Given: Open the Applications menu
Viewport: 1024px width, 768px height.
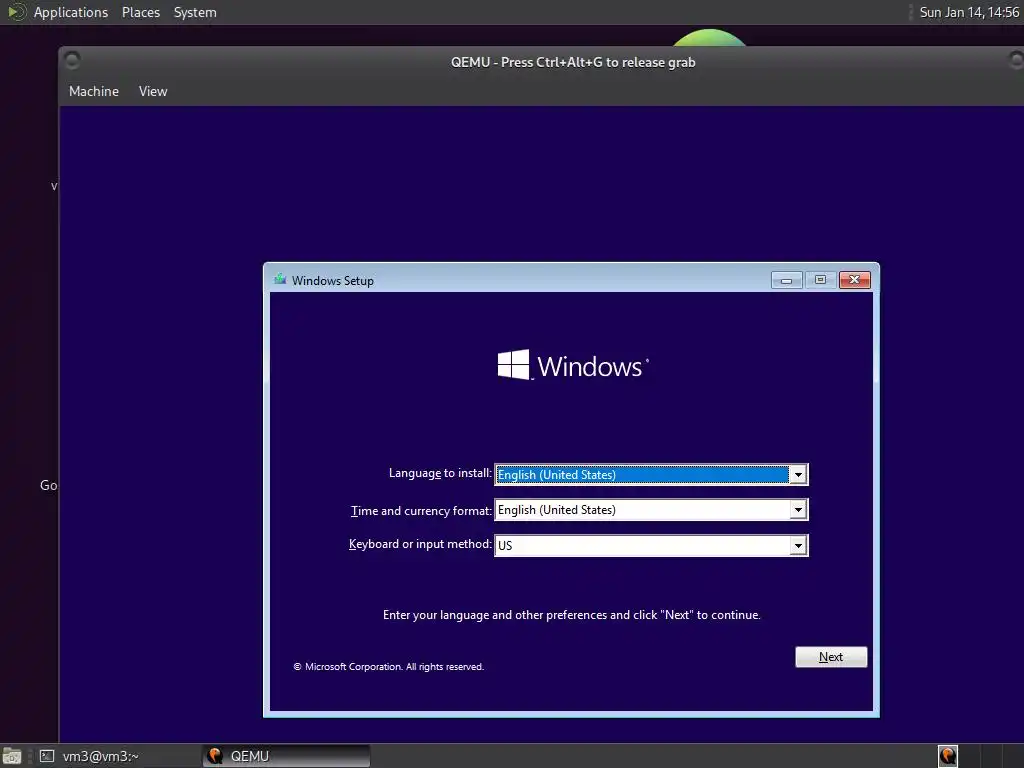Looking at the screenshot, I should pyautogui.click(x=71, y=12).
